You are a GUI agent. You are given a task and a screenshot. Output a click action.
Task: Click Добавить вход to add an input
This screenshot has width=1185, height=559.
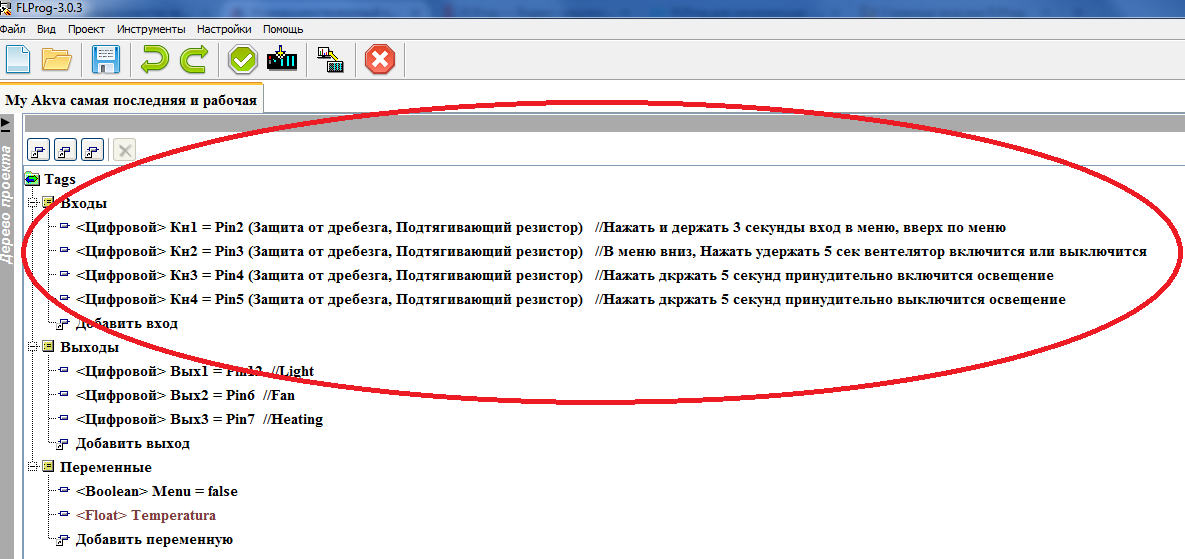[126, 323]
